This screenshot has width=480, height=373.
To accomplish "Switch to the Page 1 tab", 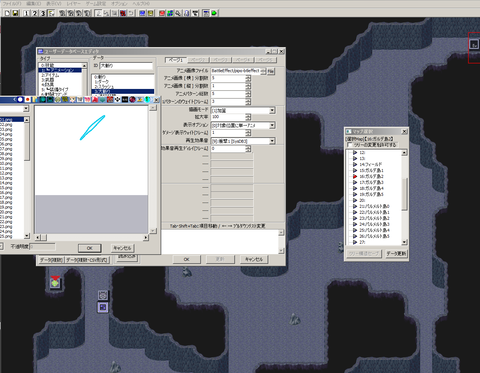I will click(176, 60).
